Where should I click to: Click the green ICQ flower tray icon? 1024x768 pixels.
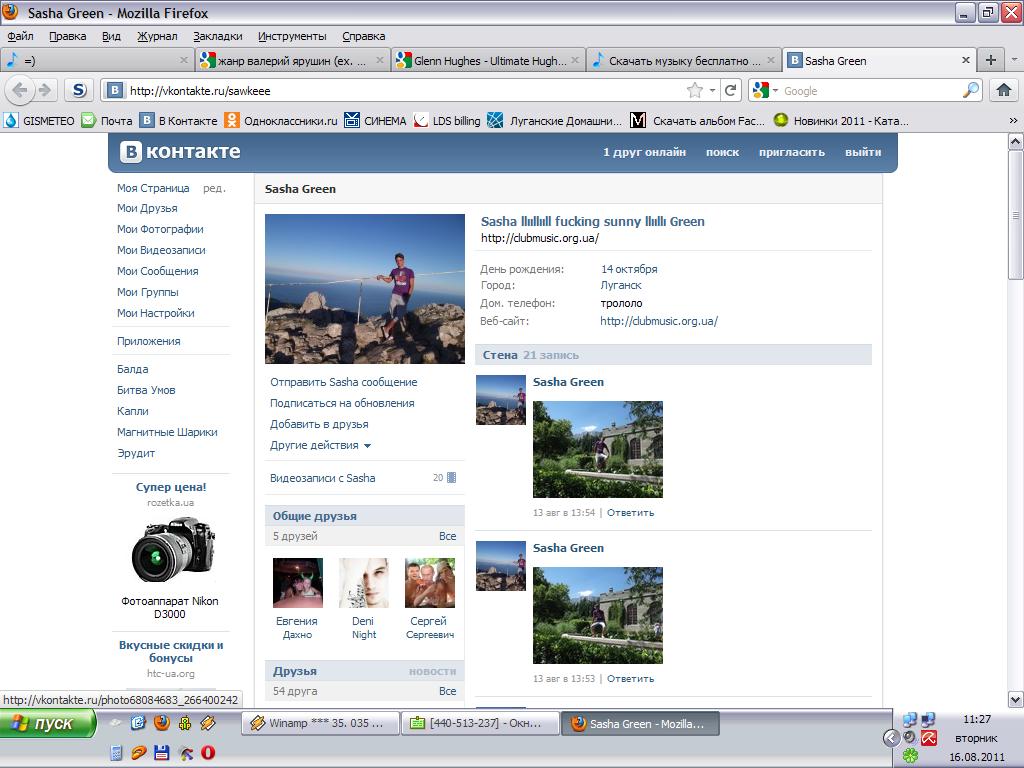pyautogui.click(x=910, y=756)
